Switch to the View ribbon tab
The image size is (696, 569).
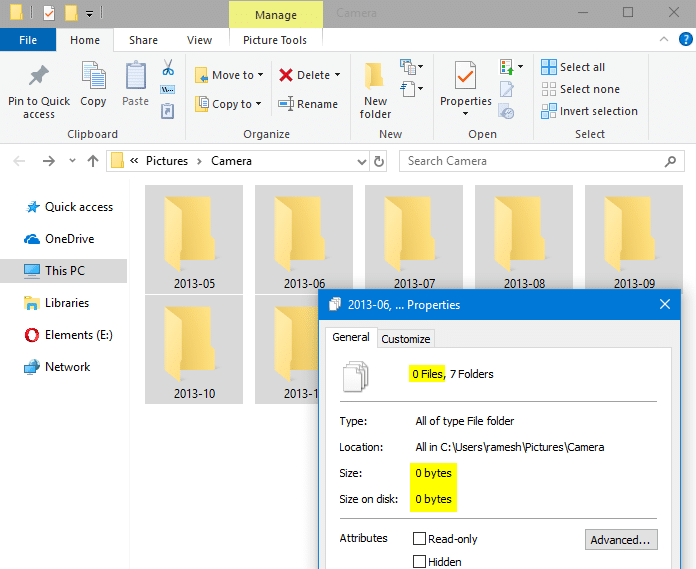[199, 40]
